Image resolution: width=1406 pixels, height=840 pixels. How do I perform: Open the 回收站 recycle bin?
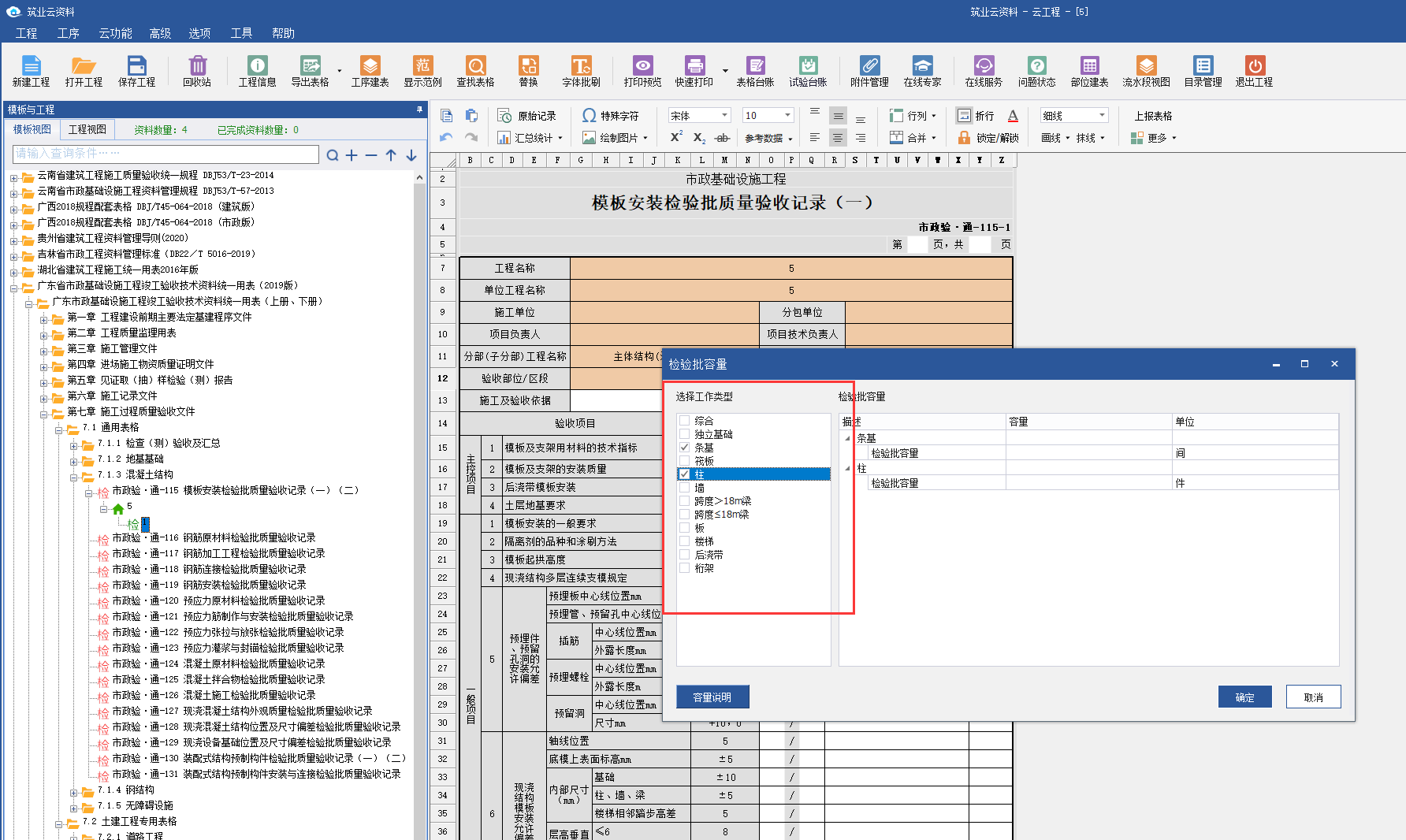click(197, 71)
